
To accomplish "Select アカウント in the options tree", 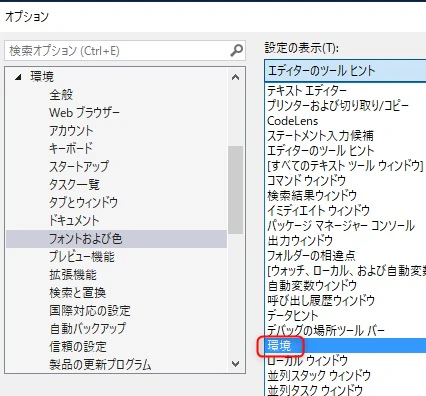I will tap(71, 131).
